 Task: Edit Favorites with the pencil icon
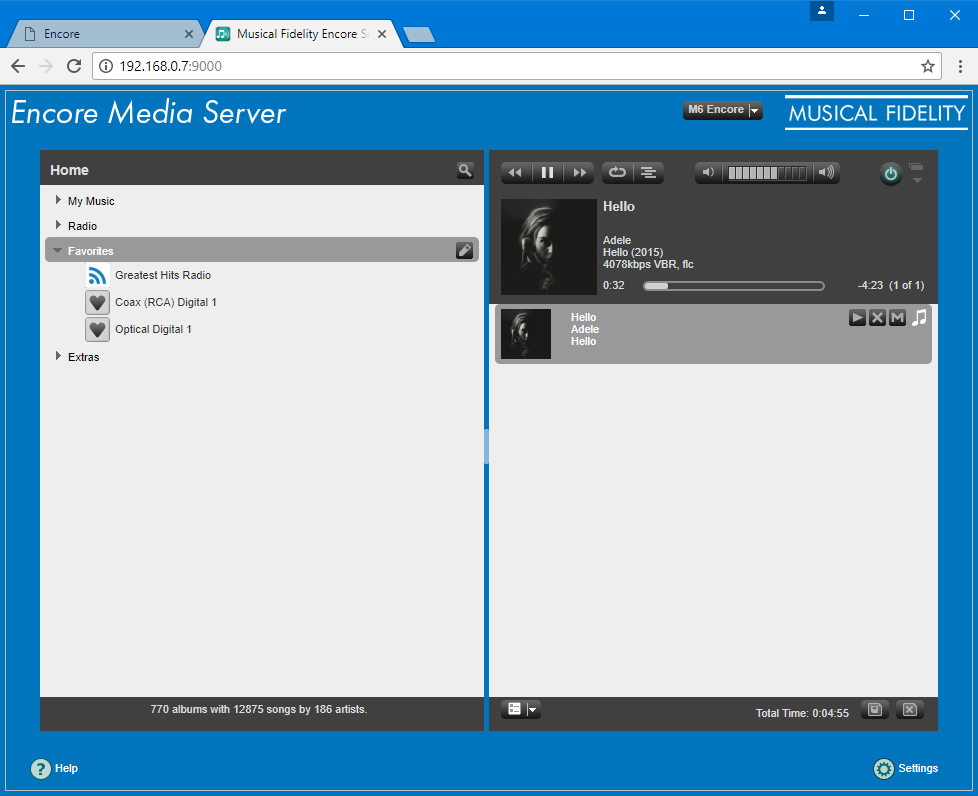pos(464,250)
